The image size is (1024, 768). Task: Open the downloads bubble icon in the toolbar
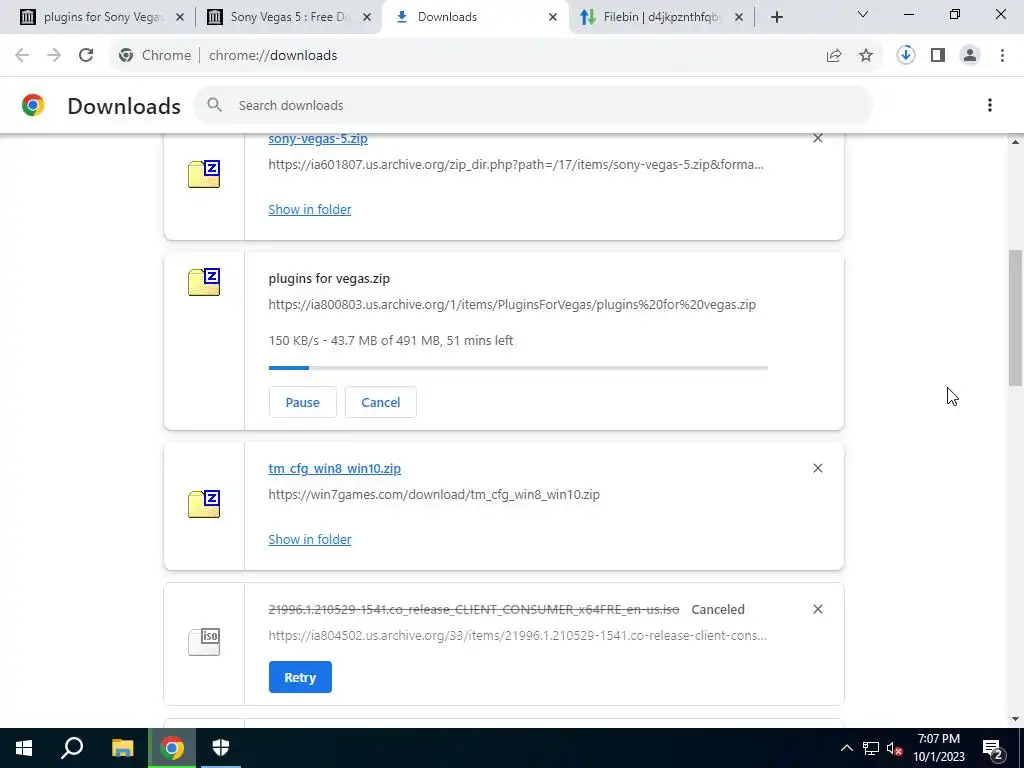click(905, 56)
